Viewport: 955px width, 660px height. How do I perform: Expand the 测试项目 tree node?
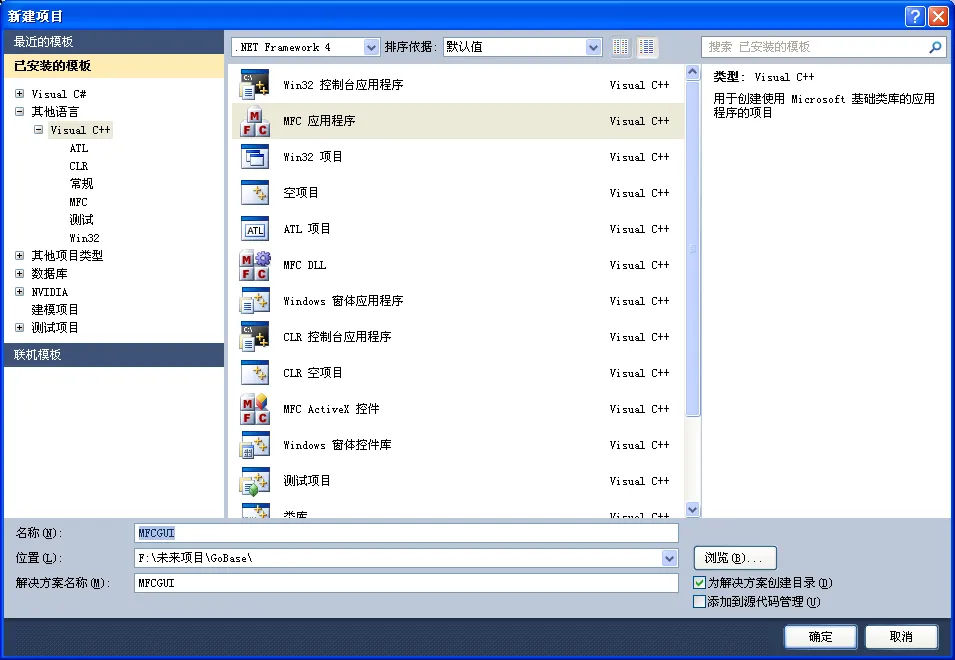pyautogui.click(x=19, y=328)
